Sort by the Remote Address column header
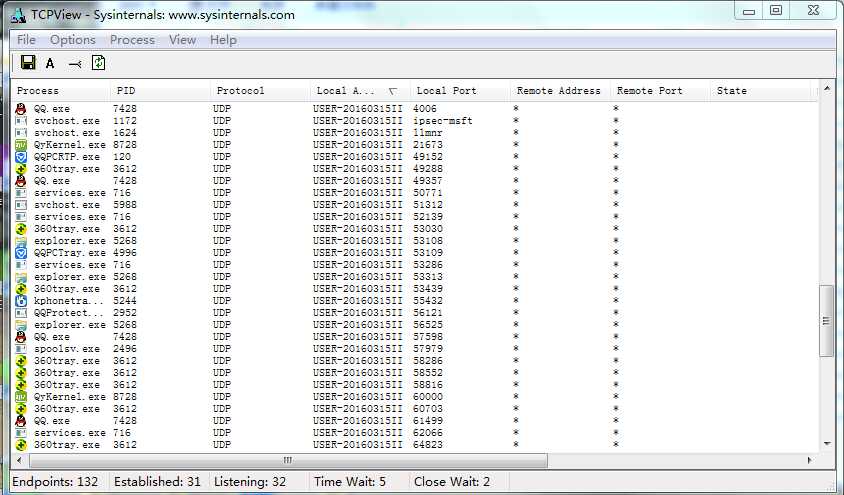844x495 pixels. point(560,90)
